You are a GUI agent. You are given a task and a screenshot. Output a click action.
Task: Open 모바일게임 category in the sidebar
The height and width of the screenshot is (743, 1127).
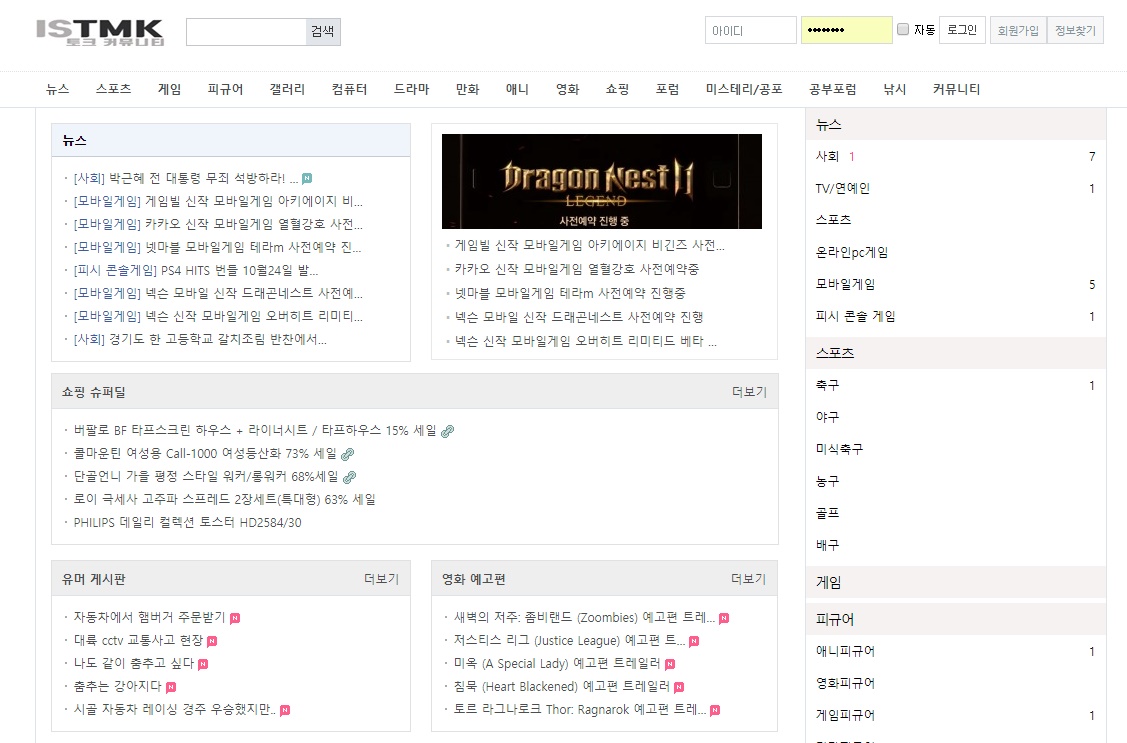point(845,285)
